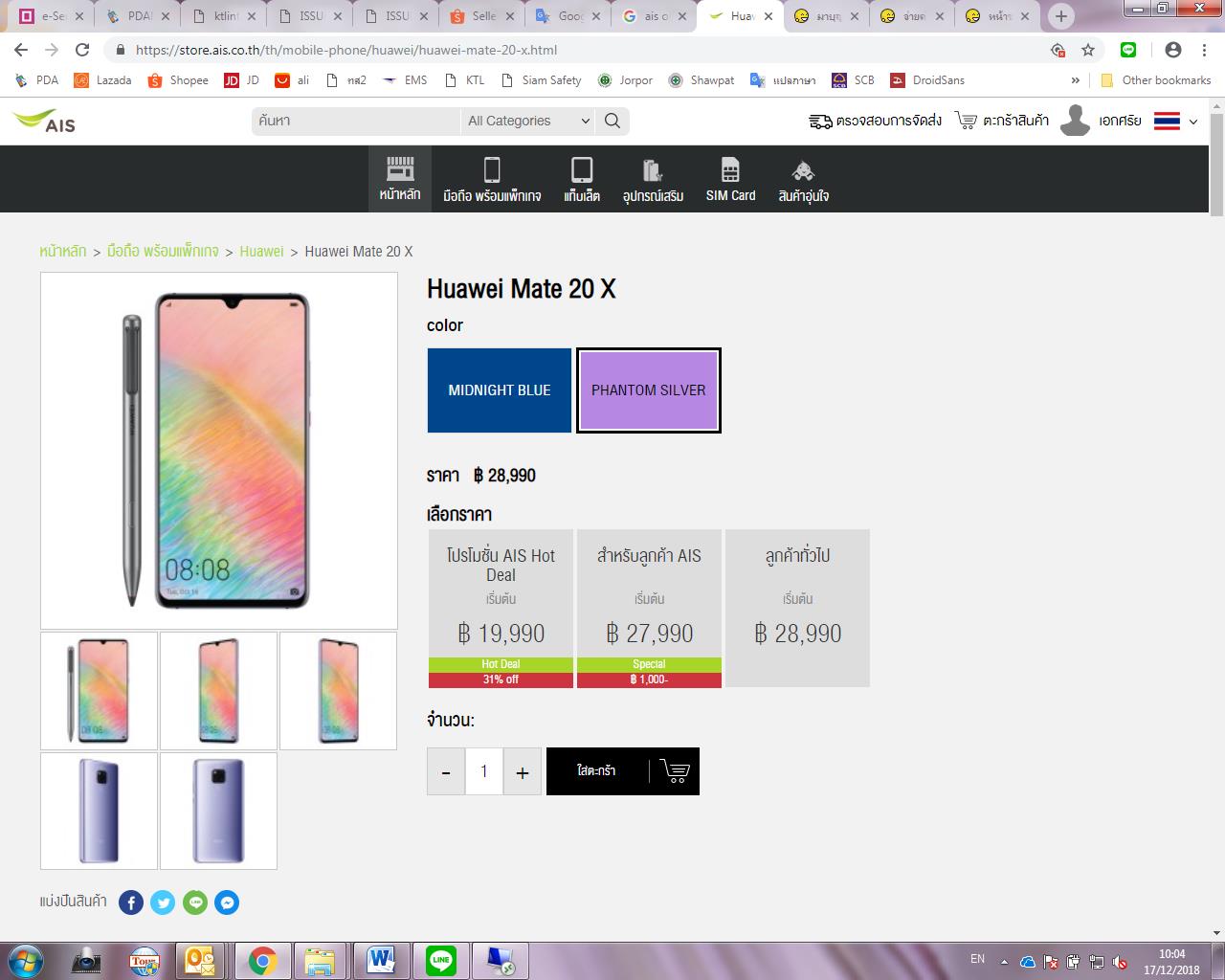Open Outlook from the taskbar
Screen dimensions: 1225x980
[x=201, y=961]
